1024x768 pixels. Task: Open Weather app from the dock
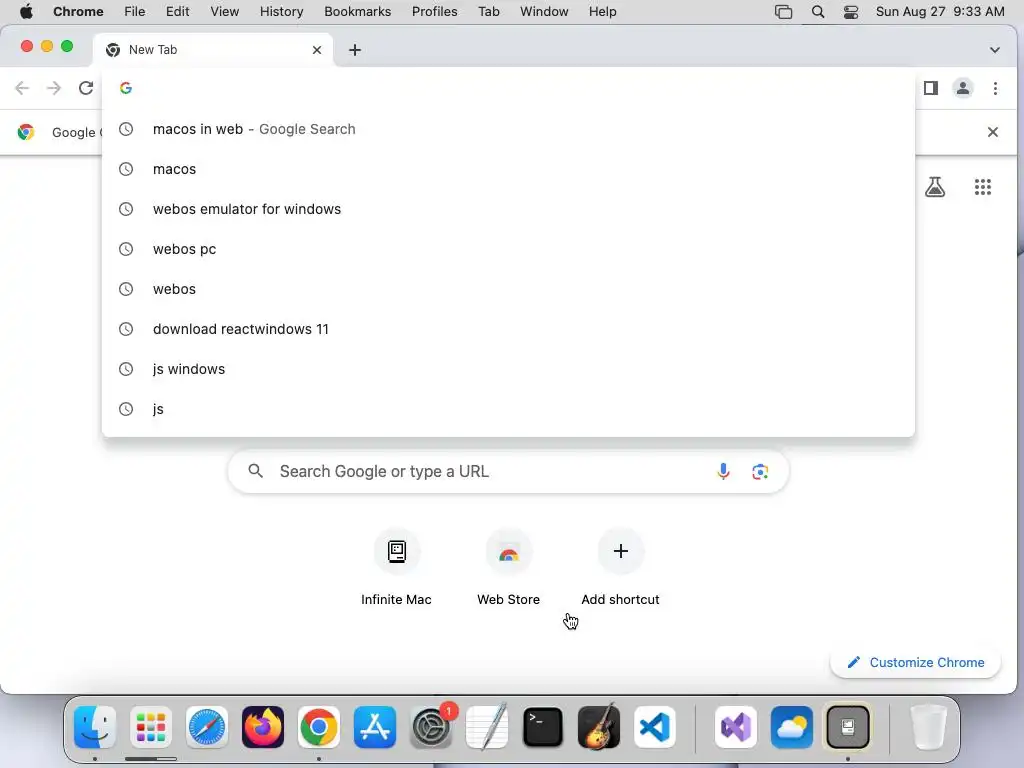(792, 727)
